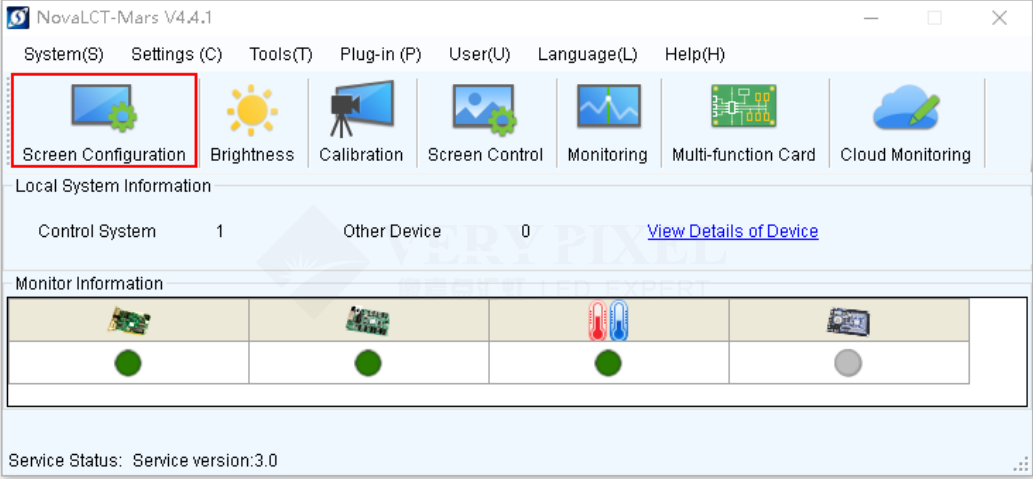Open the User(U) menu
Screen dimensions: 1033x479
(x=480, y=55)
